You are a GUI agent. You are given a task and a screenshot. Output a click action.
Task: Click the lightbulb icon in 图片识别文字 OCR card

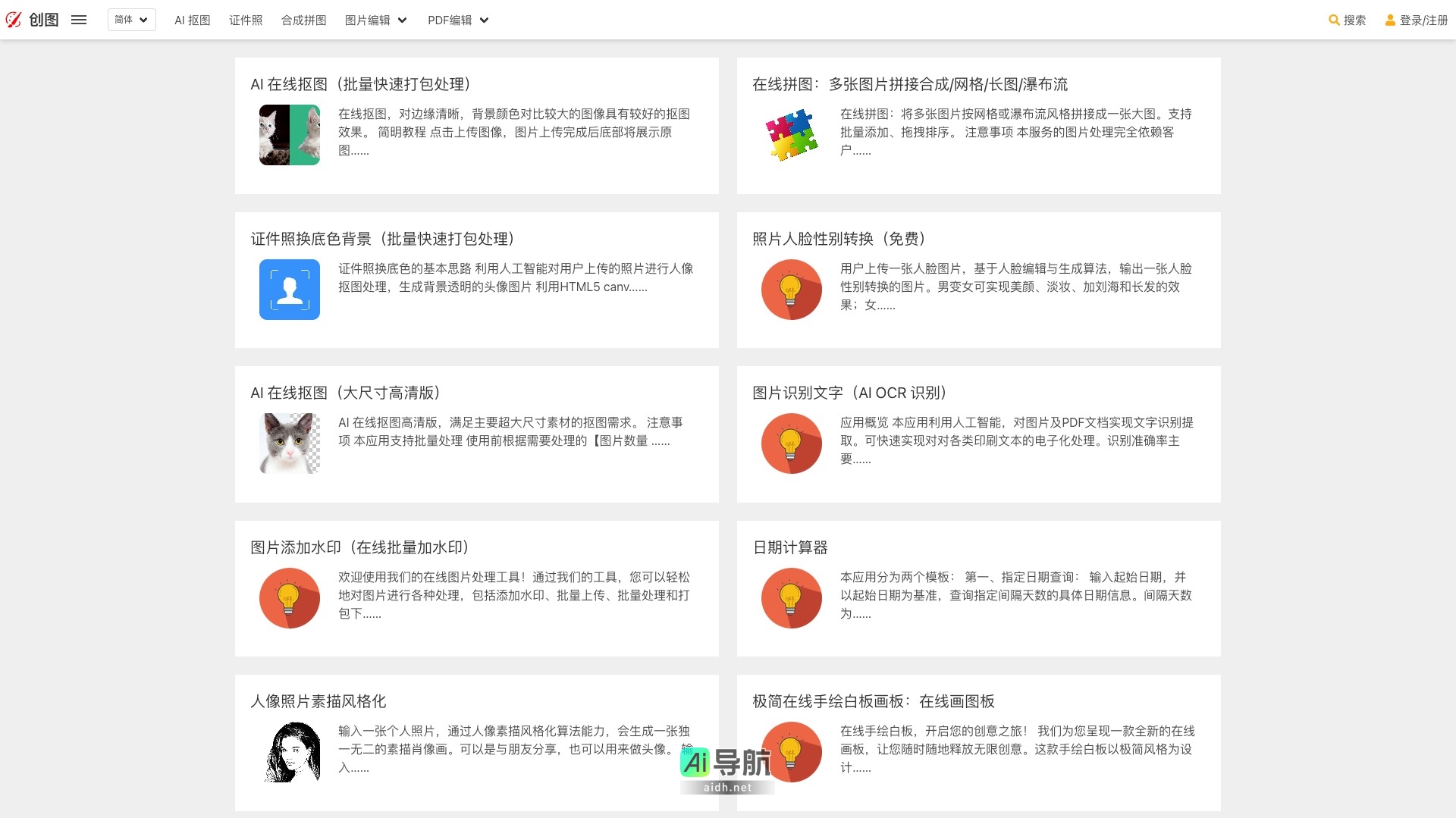(792, 443)
